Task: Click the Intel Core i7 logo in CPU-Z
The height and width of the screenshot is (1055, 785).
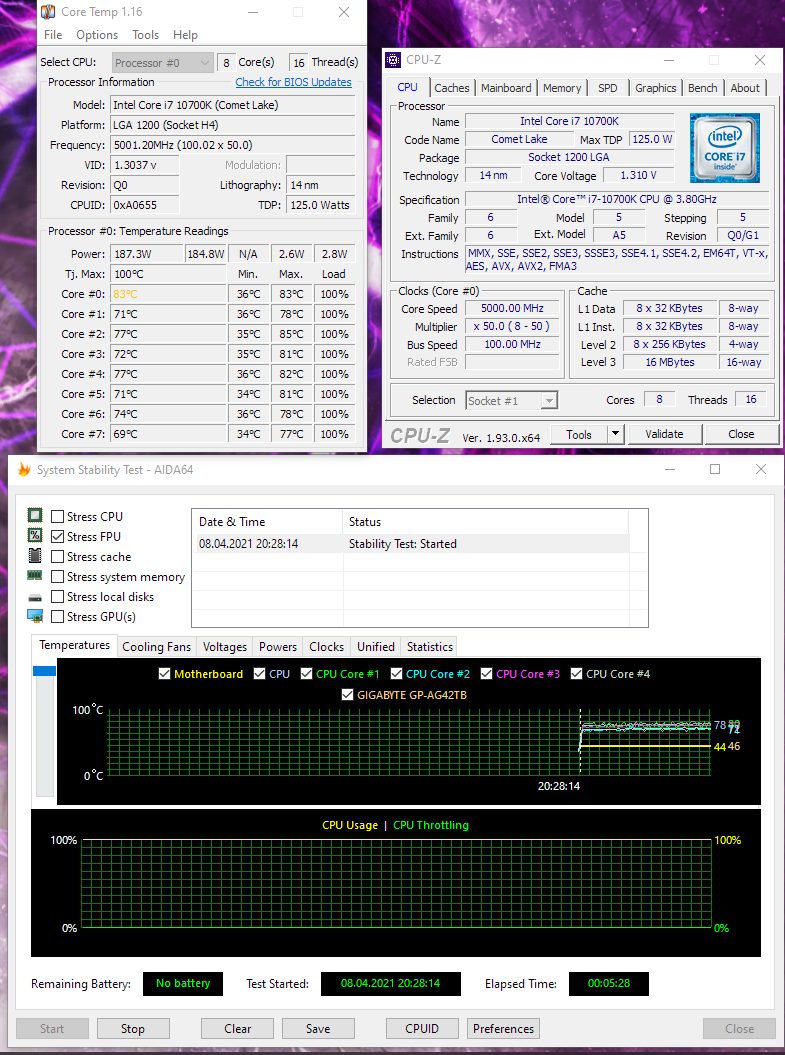Action: 724,148
